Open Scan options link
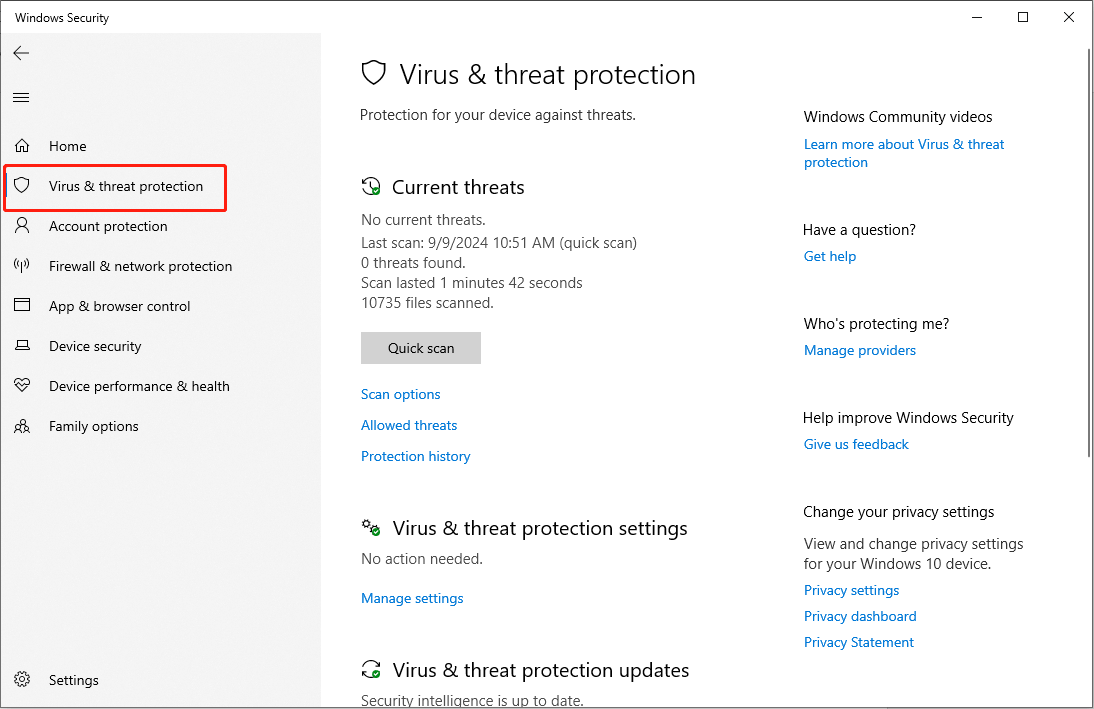 point(400,394)
